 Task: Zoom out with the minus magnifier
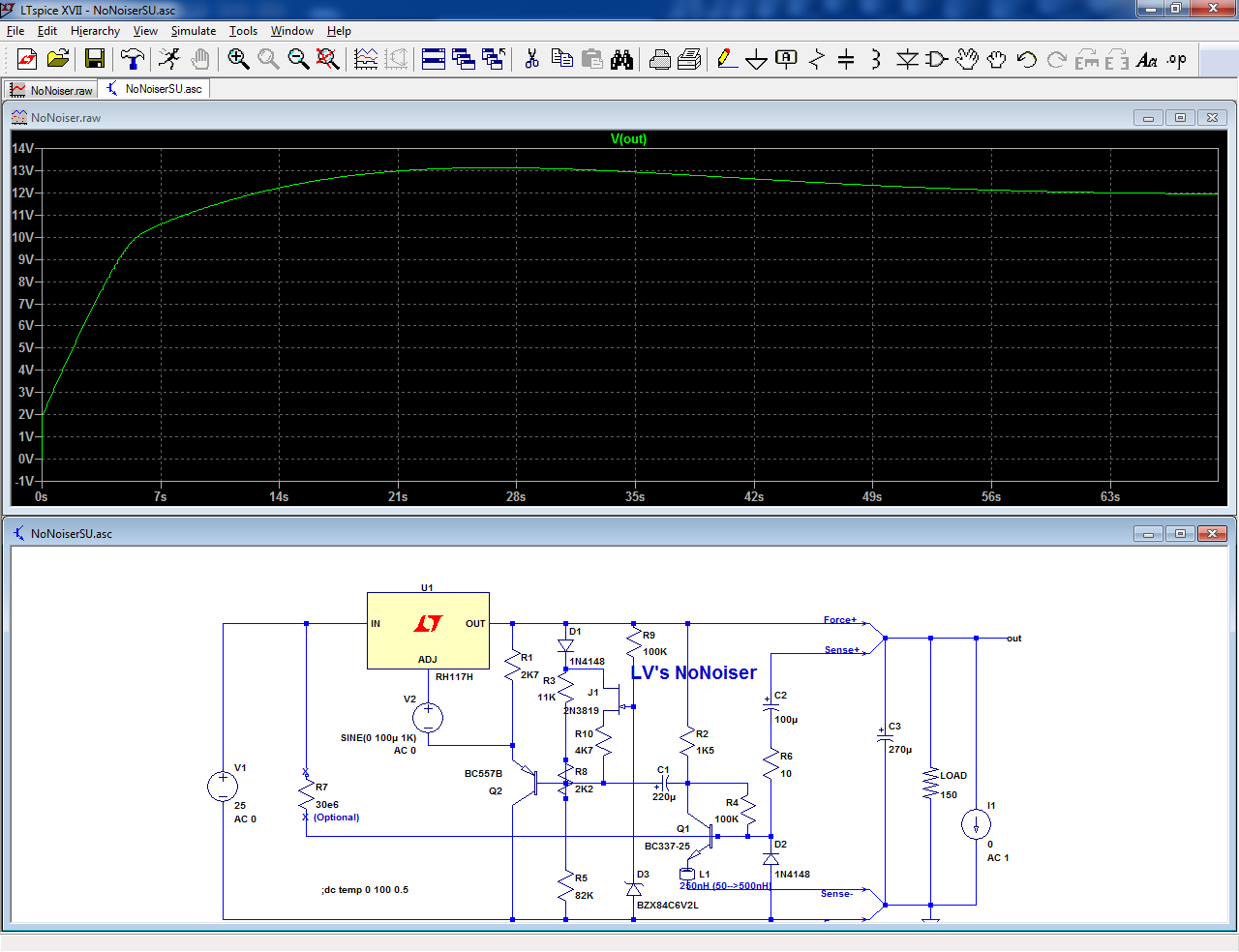click(298, 60)
